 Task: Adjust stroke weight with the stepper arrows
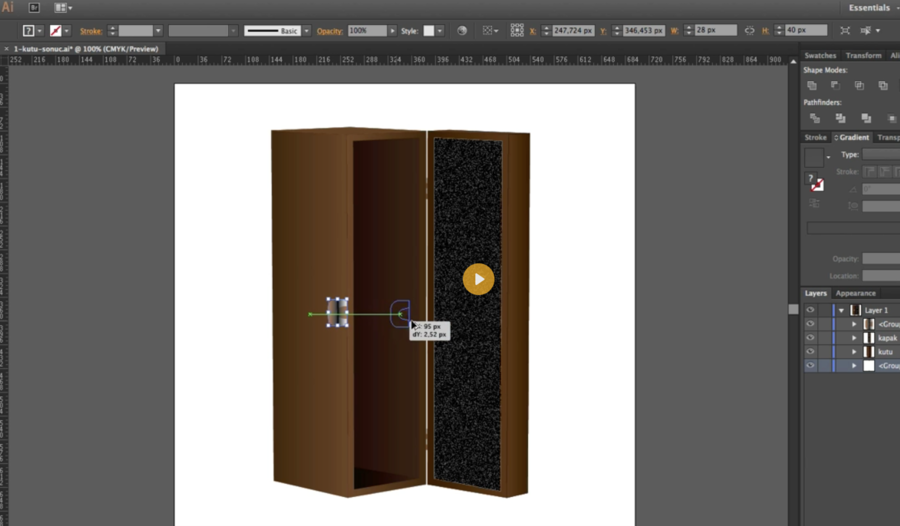coord(112,30)
